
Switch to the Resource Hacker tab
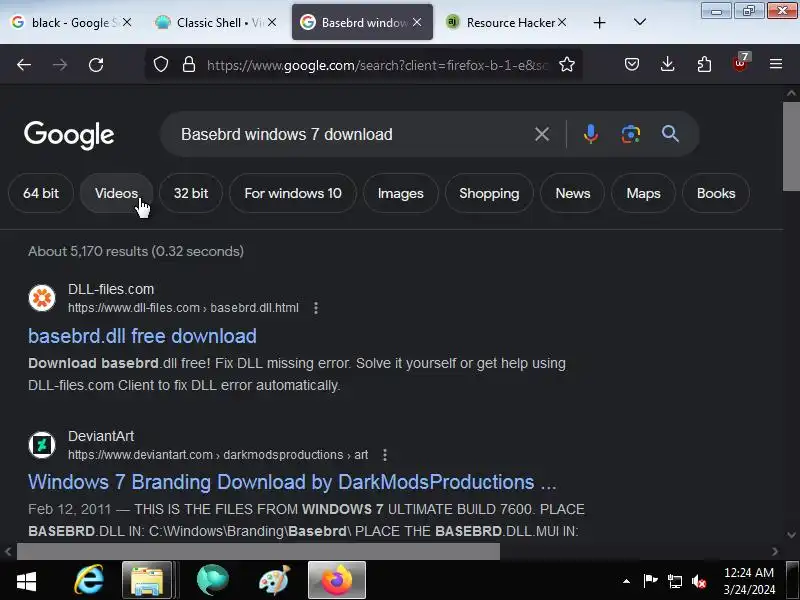coord(505,22)
